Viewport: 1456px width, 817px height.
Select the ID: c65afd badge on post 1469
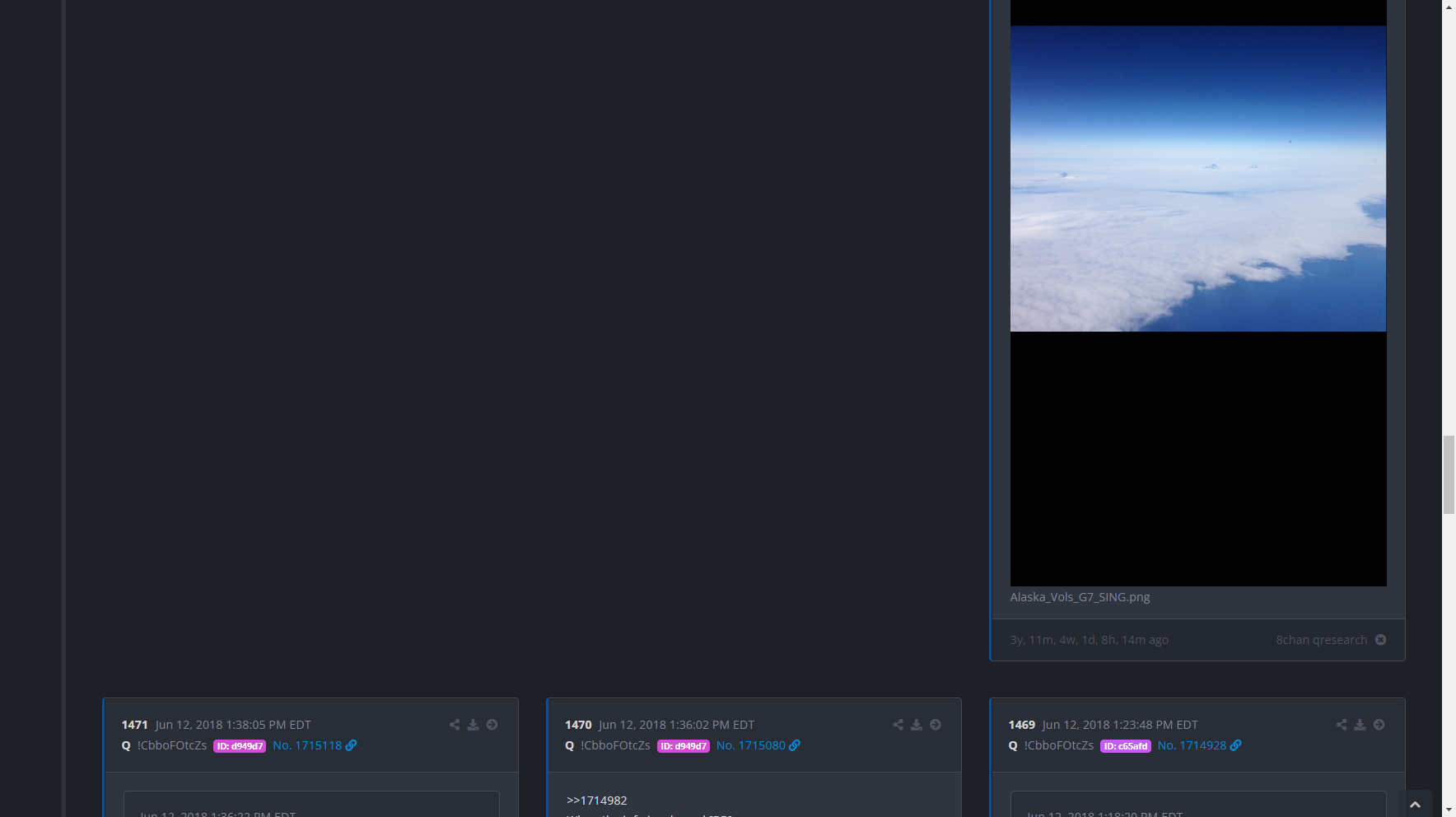click(1125, 746)
